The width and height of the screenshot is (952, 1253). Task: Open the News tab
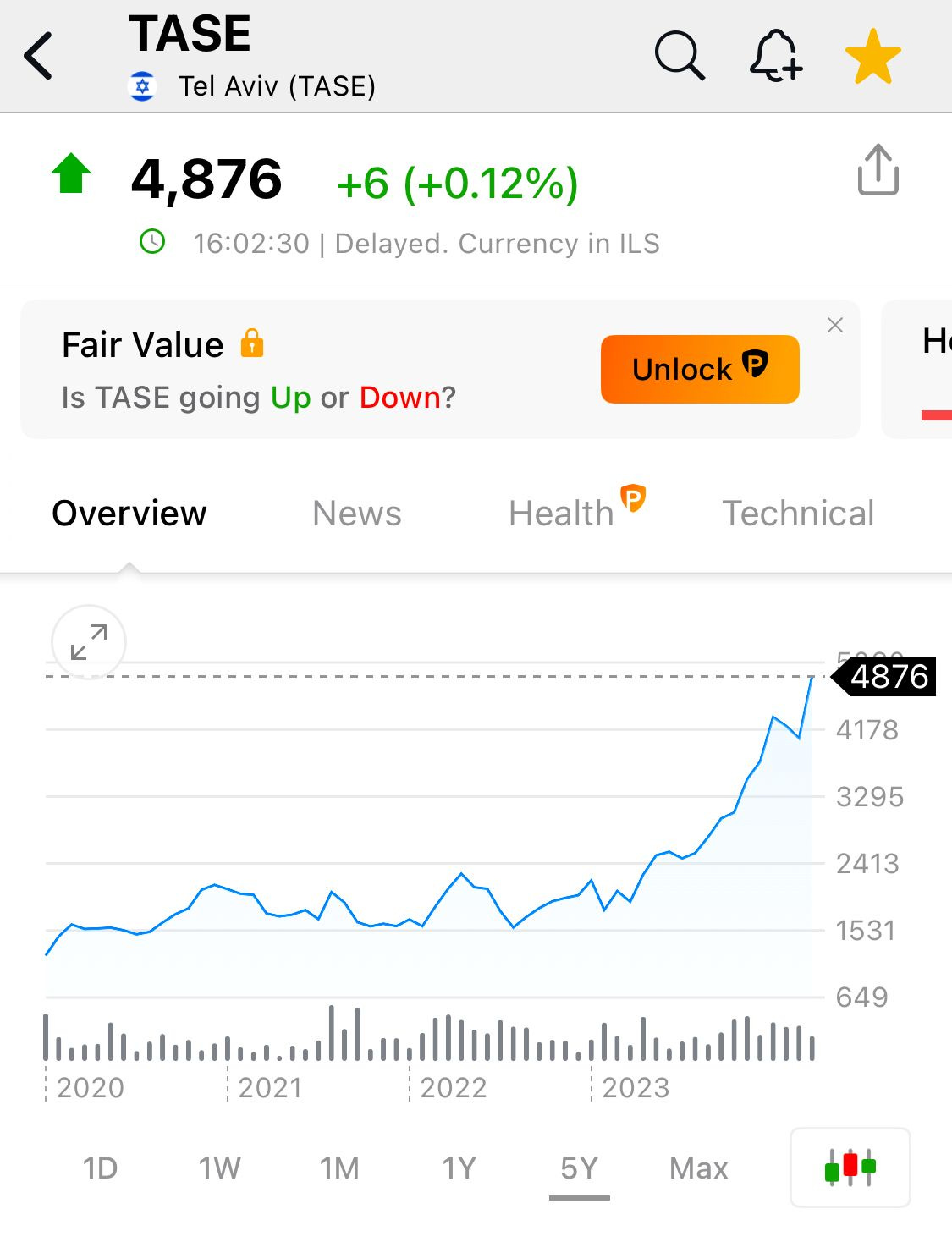click(357, 513)
